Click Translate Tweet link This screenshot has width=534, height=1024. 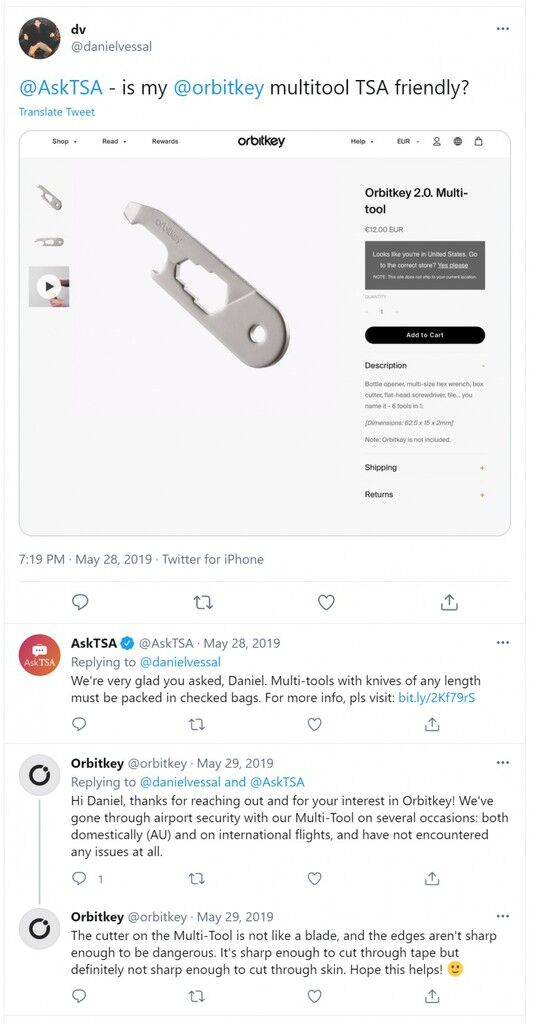click(x=57, y=112)
